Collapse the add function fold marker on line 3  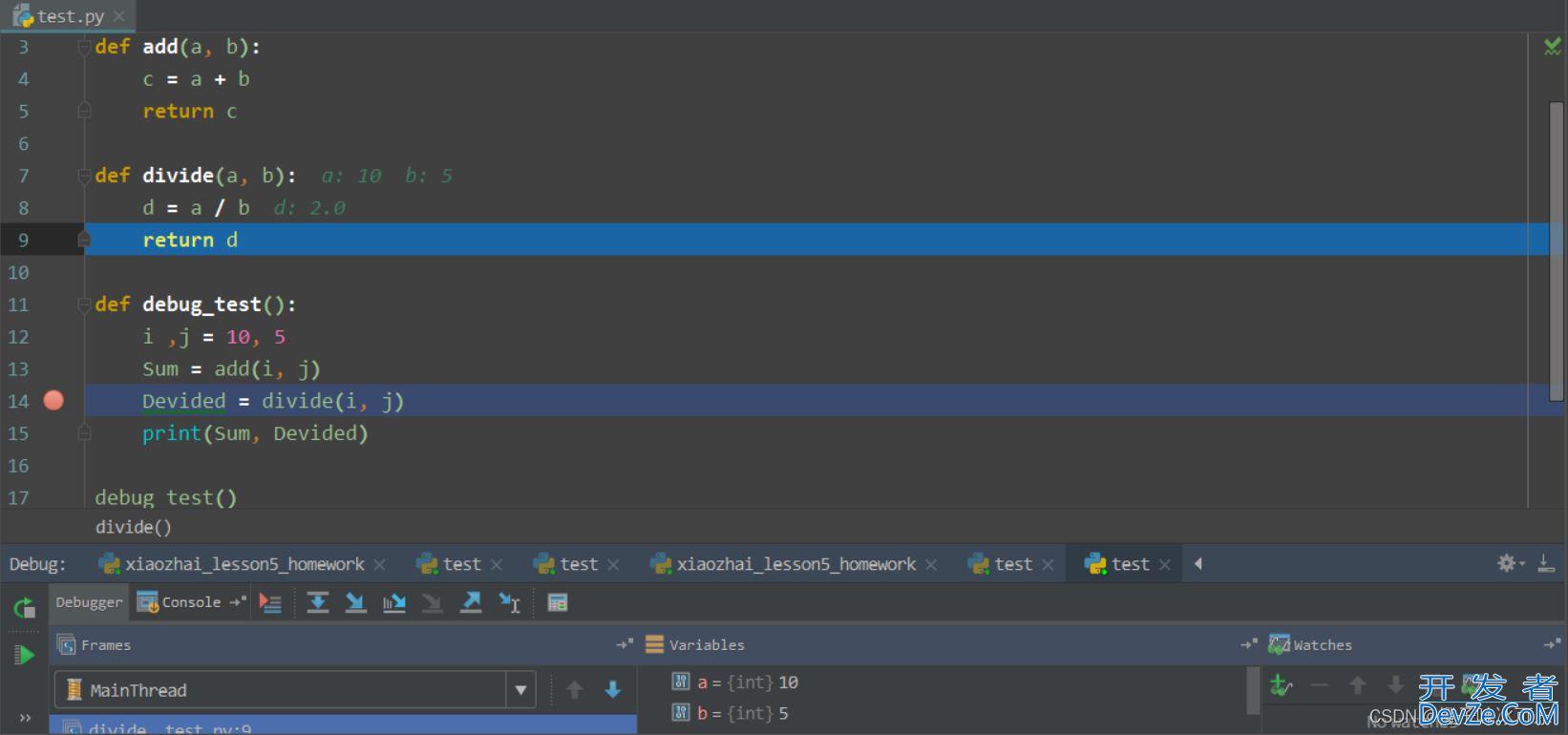84,47
